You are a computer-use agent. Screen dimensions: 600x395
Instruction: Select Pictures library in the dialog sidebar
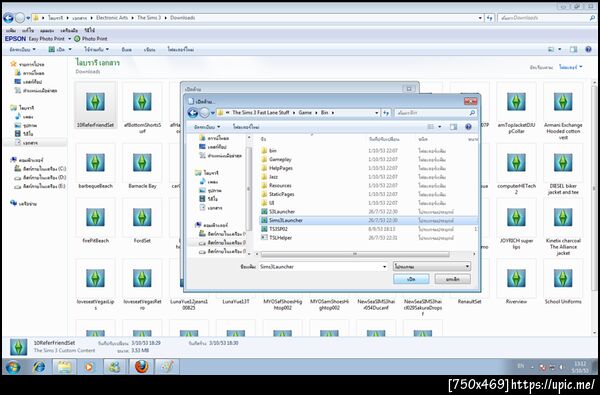(x=210, y=190)
